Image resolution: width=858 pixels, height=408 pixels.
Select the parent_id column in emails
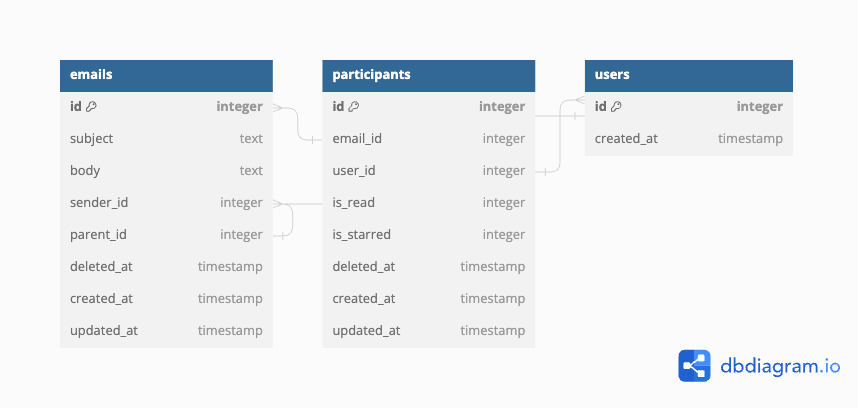click(166, 235)
